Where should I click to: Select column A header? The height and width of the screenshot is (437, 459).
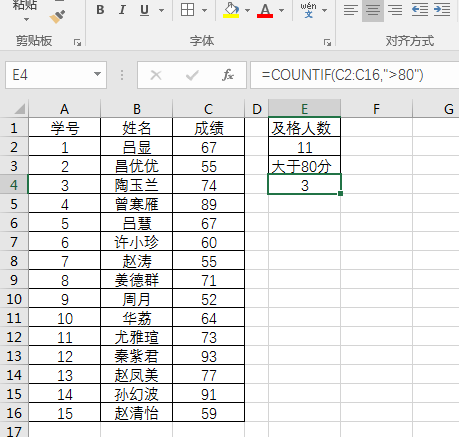65,109
